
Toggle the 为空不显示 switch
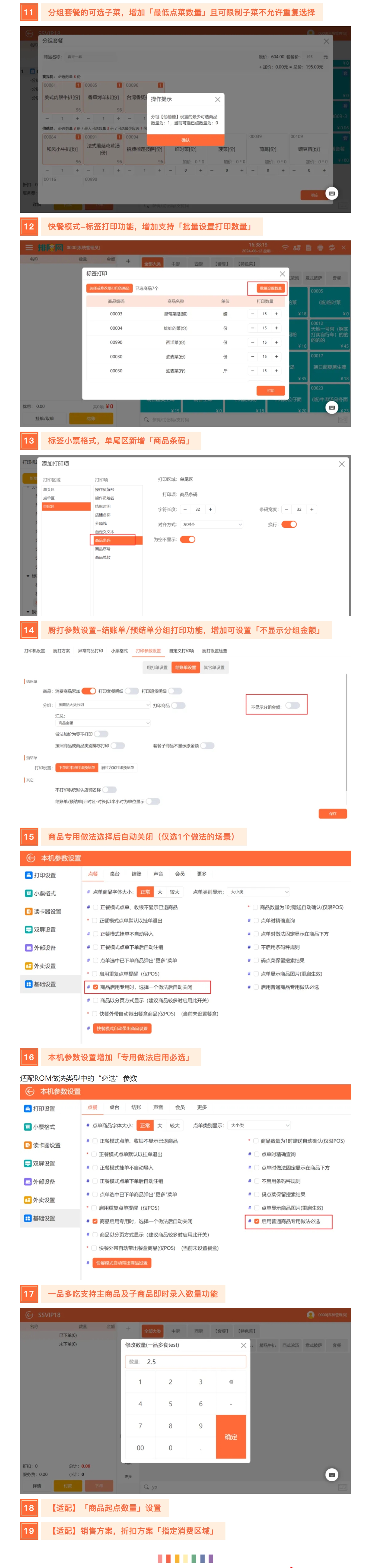click(x=188, y=539)
